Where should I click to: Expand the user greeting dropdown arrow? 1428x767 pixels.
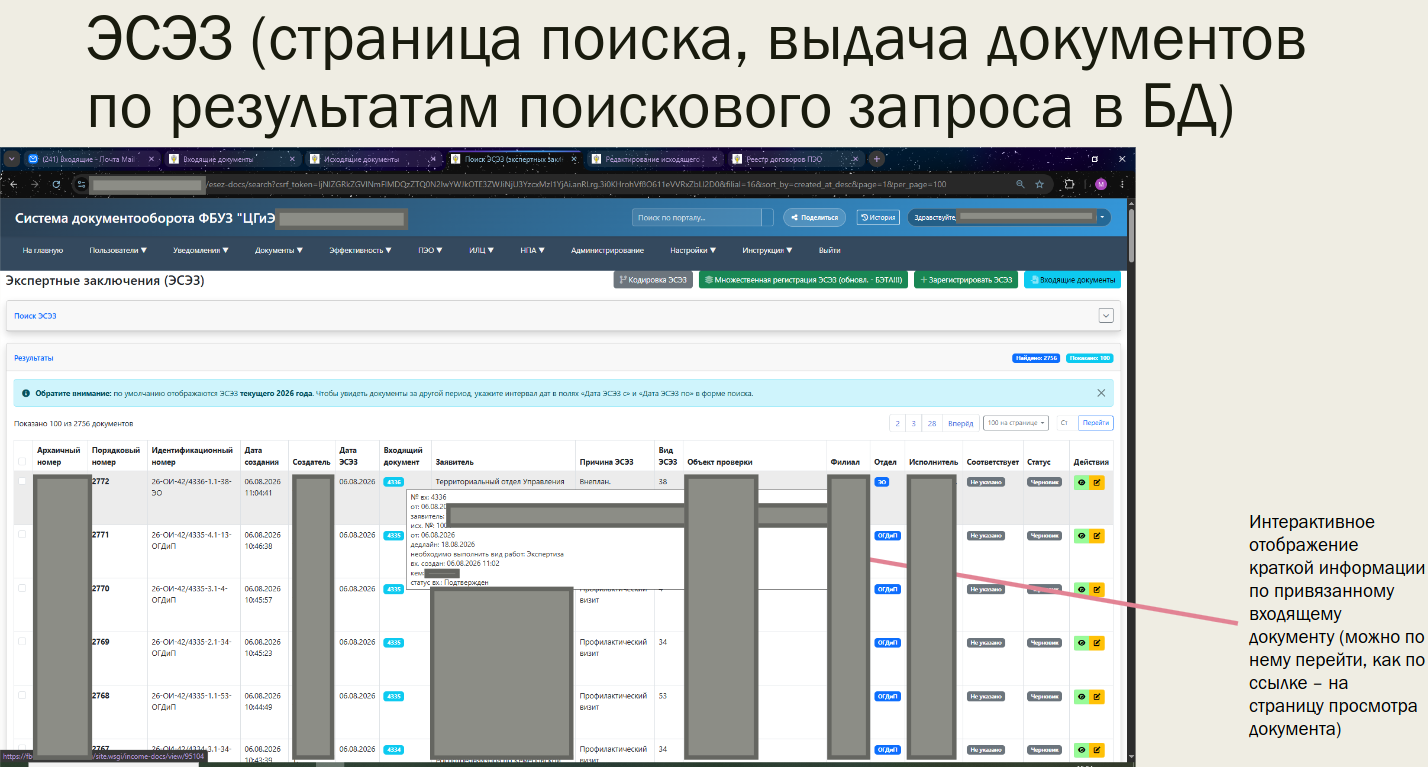coord(1102,216)
